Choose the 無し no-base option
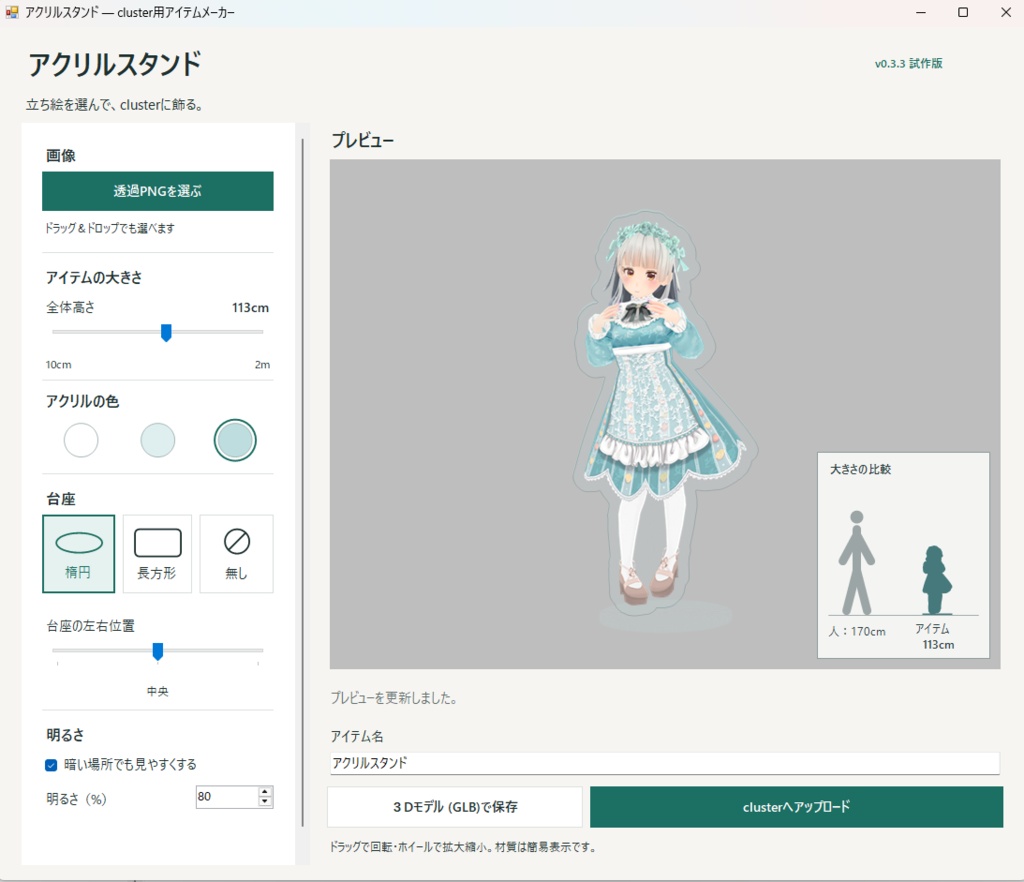 (x=236, y=554)
